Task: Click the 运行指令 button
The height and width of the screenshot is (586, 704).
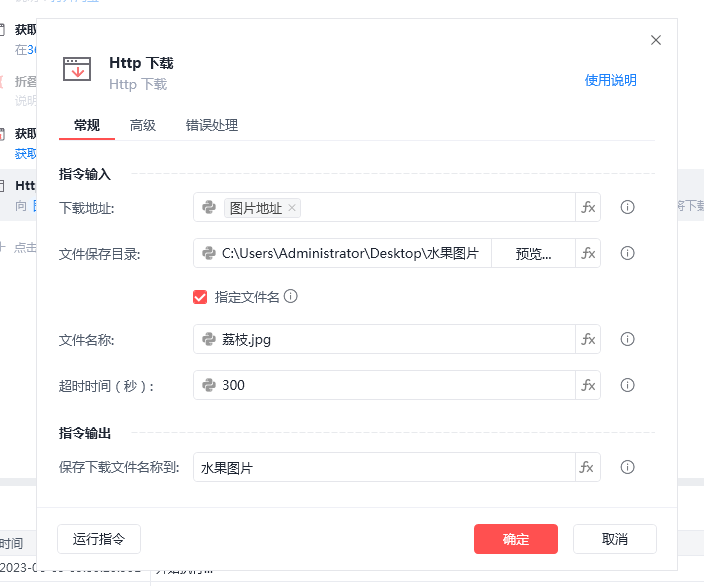Action: pos(99,539)
